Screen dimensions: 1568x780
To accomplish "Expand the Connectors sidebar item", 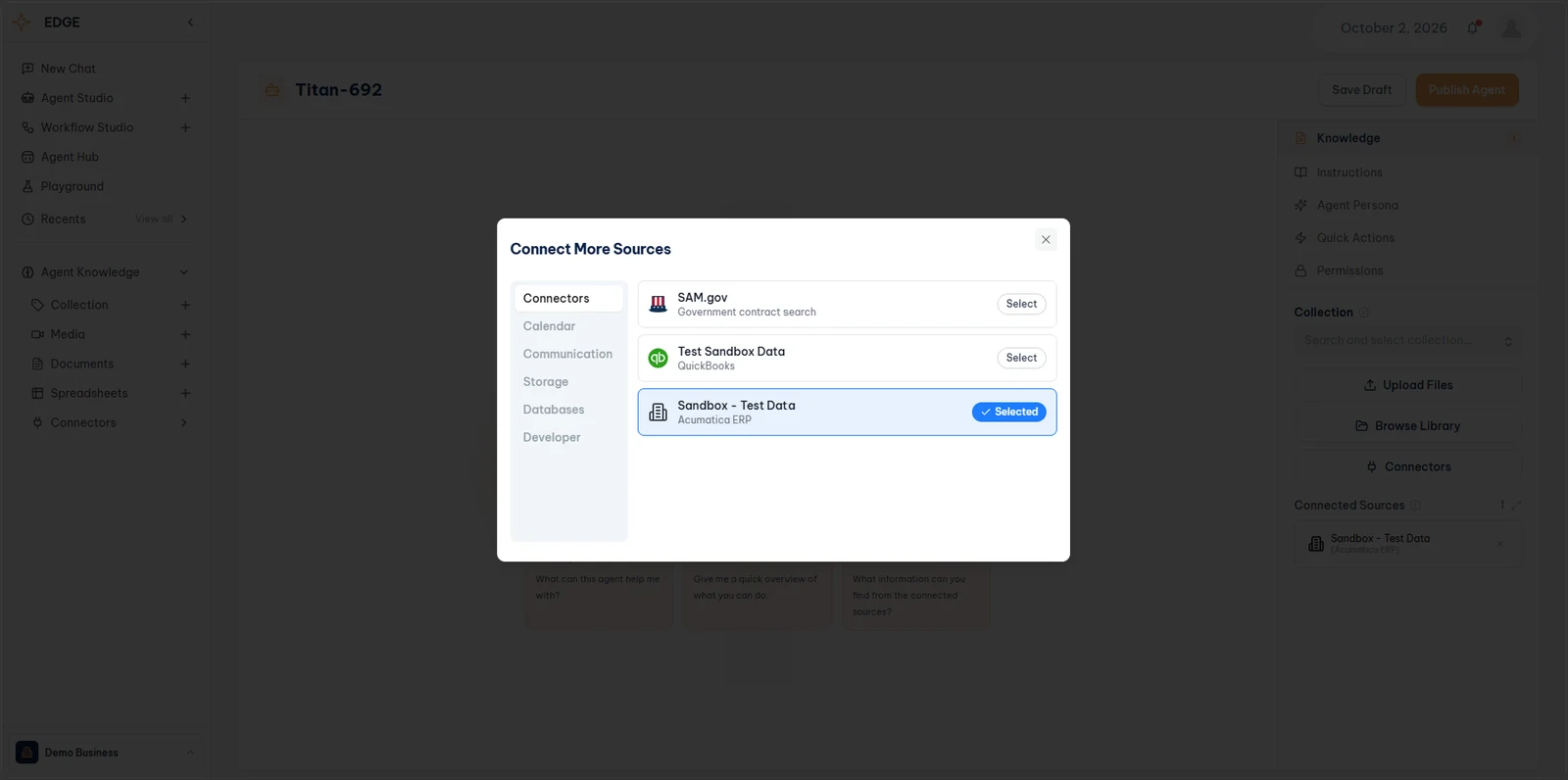I will click(x=183, y=422).
